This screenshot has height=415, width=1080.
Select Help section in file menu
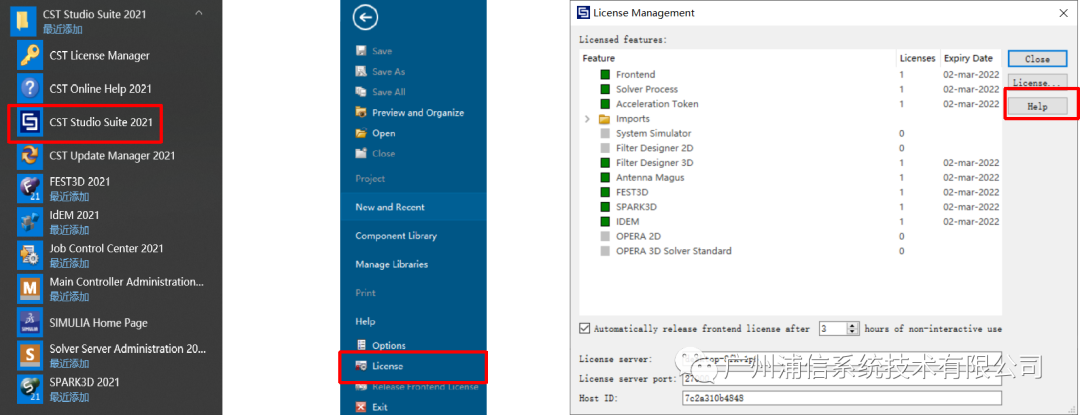click(x=365, y=321)
